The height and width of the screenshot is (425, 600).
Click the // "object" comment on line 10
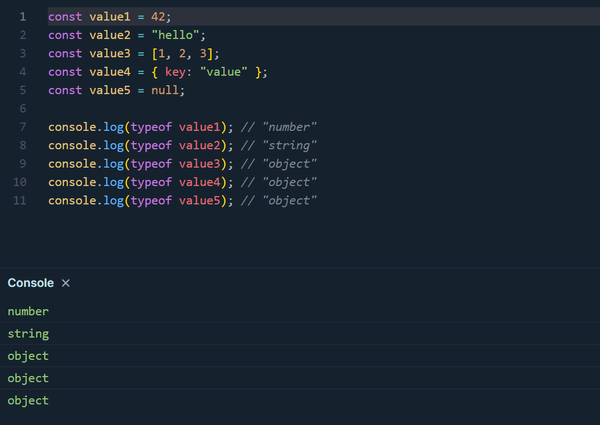coord(279,182)
